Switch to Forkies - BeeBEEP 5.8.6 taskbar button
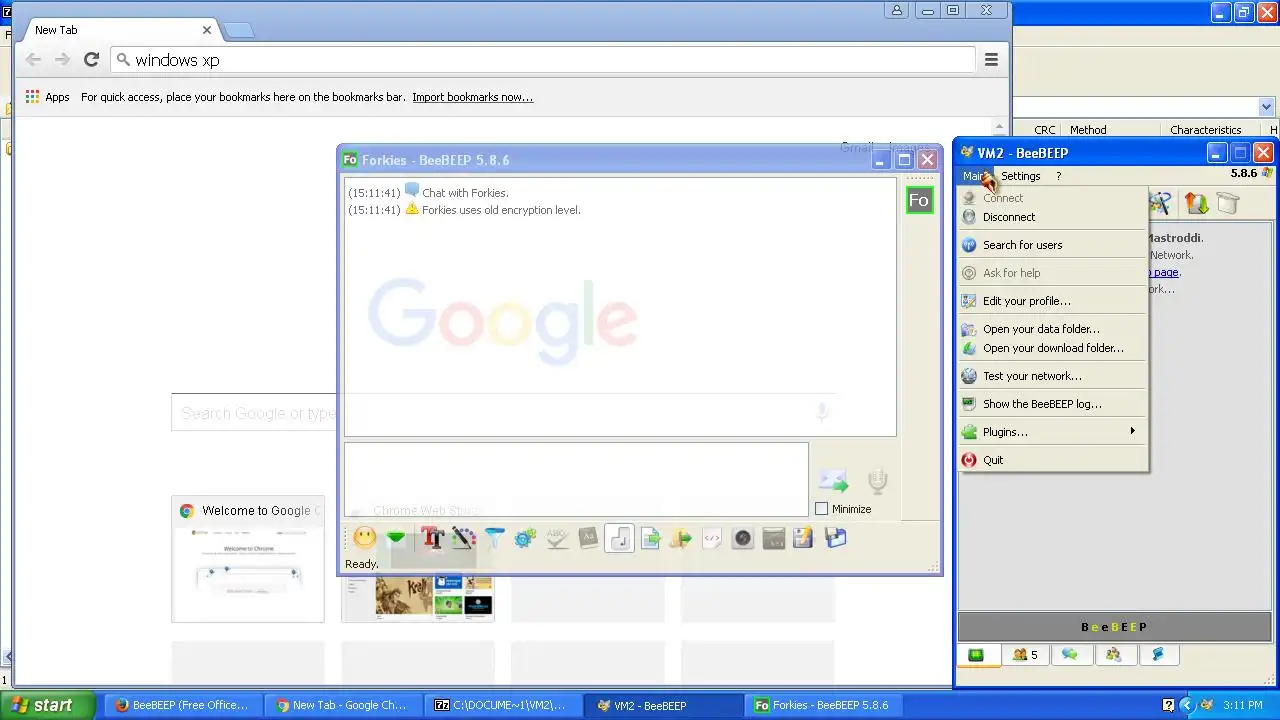The image size is (1280, 720). (821, 705)
